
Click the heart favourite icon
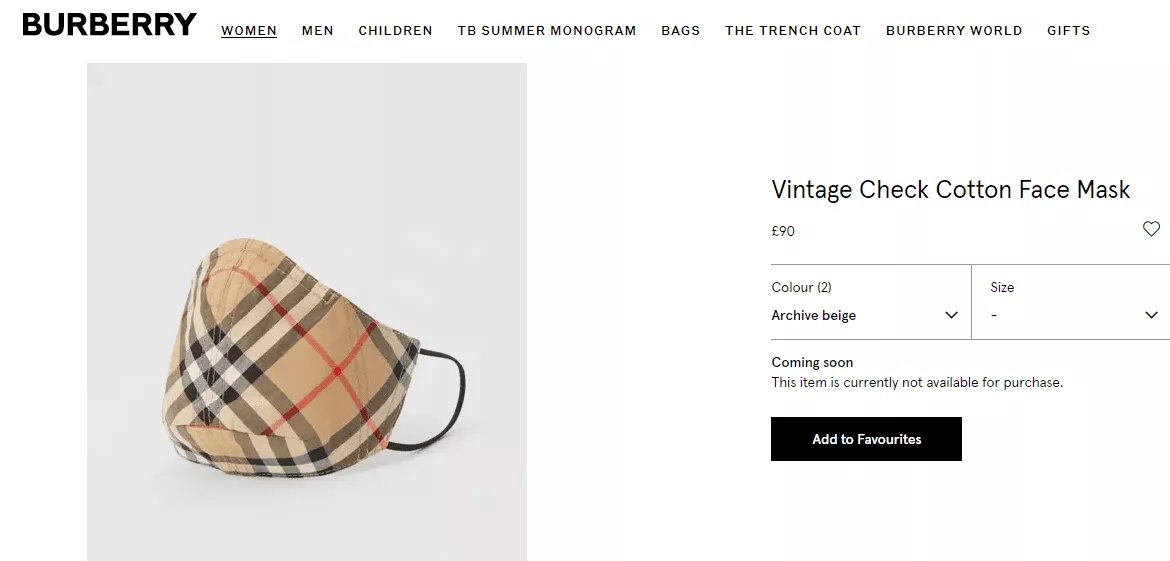pos(1151,229)
